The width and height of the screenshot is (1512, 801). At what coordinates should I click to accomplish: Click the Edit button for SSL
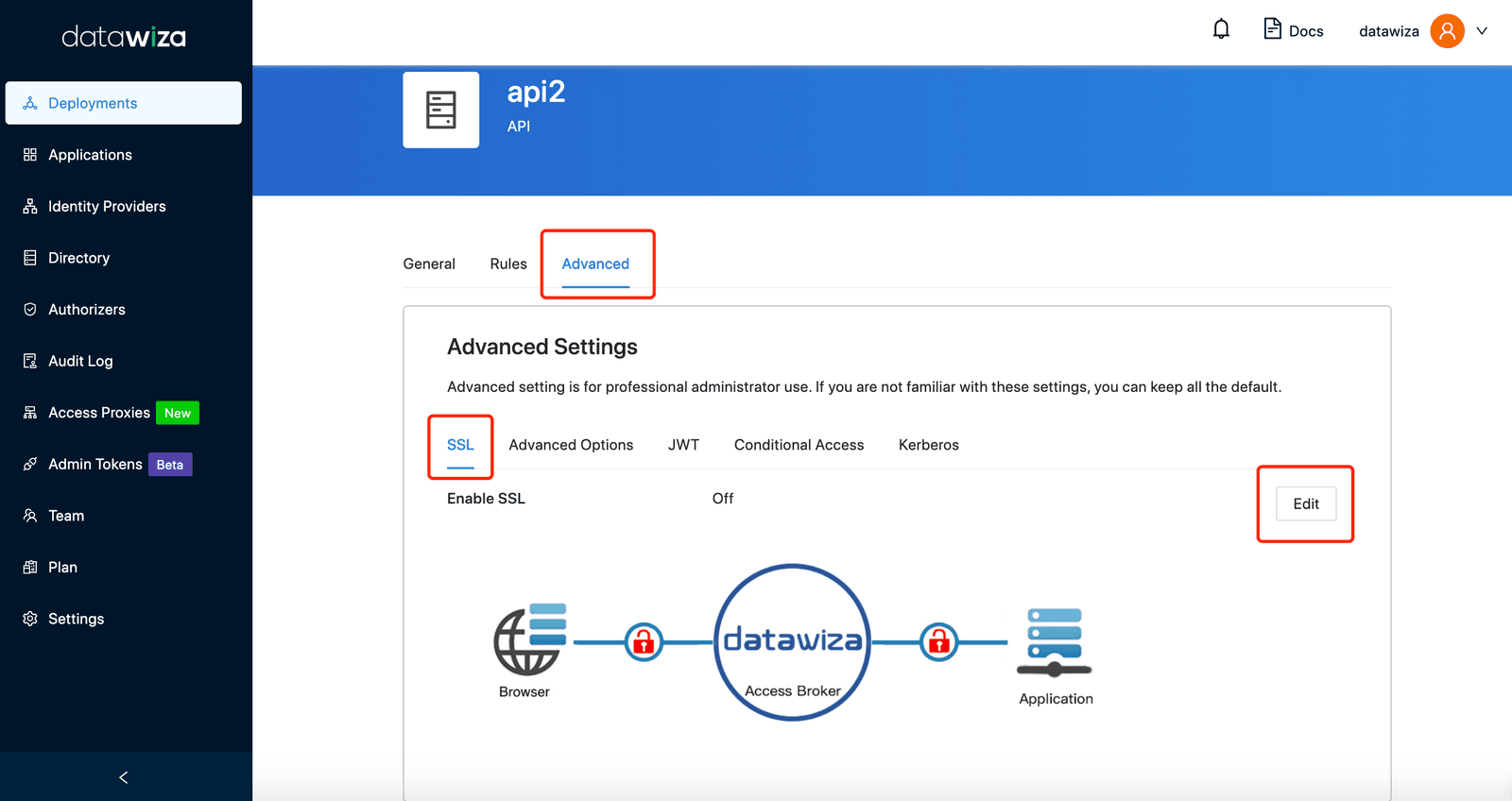(x=1306, y=503)
